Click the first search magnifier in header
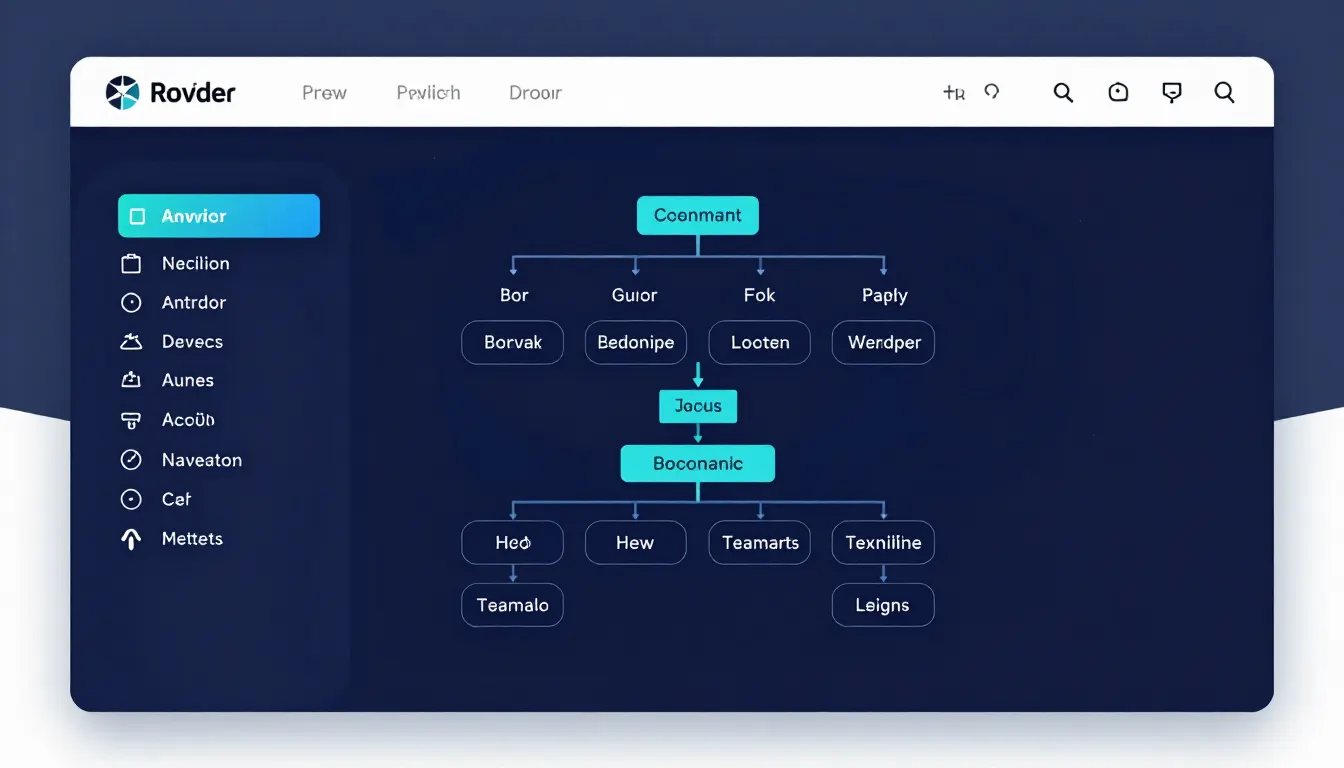Screen dimensions: 1344x768 tap(1064, 93)
